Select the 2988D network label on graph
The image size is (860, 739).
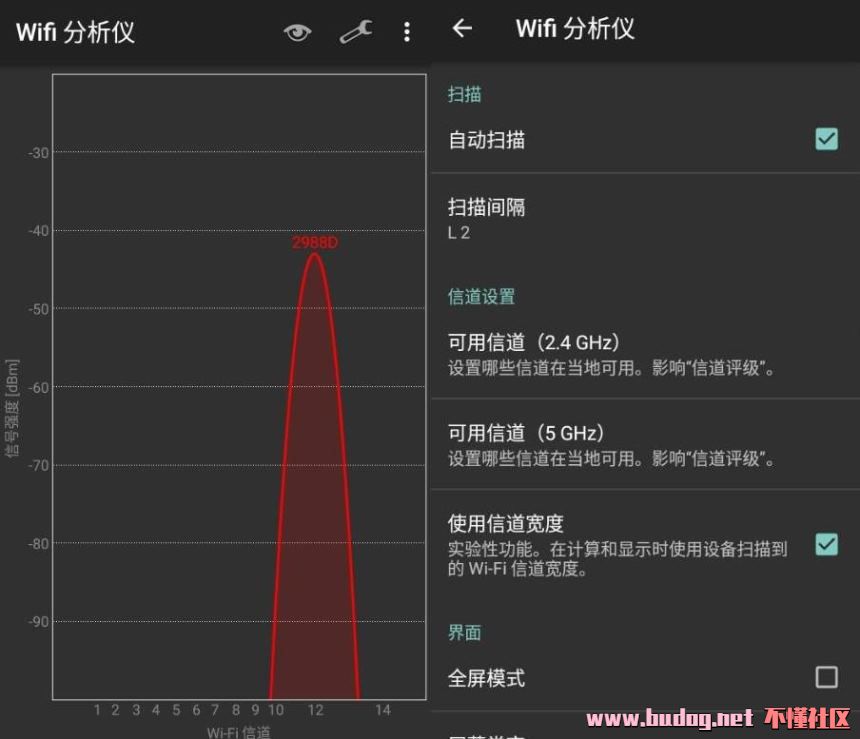pyautogui.click(x=315, y=242)
